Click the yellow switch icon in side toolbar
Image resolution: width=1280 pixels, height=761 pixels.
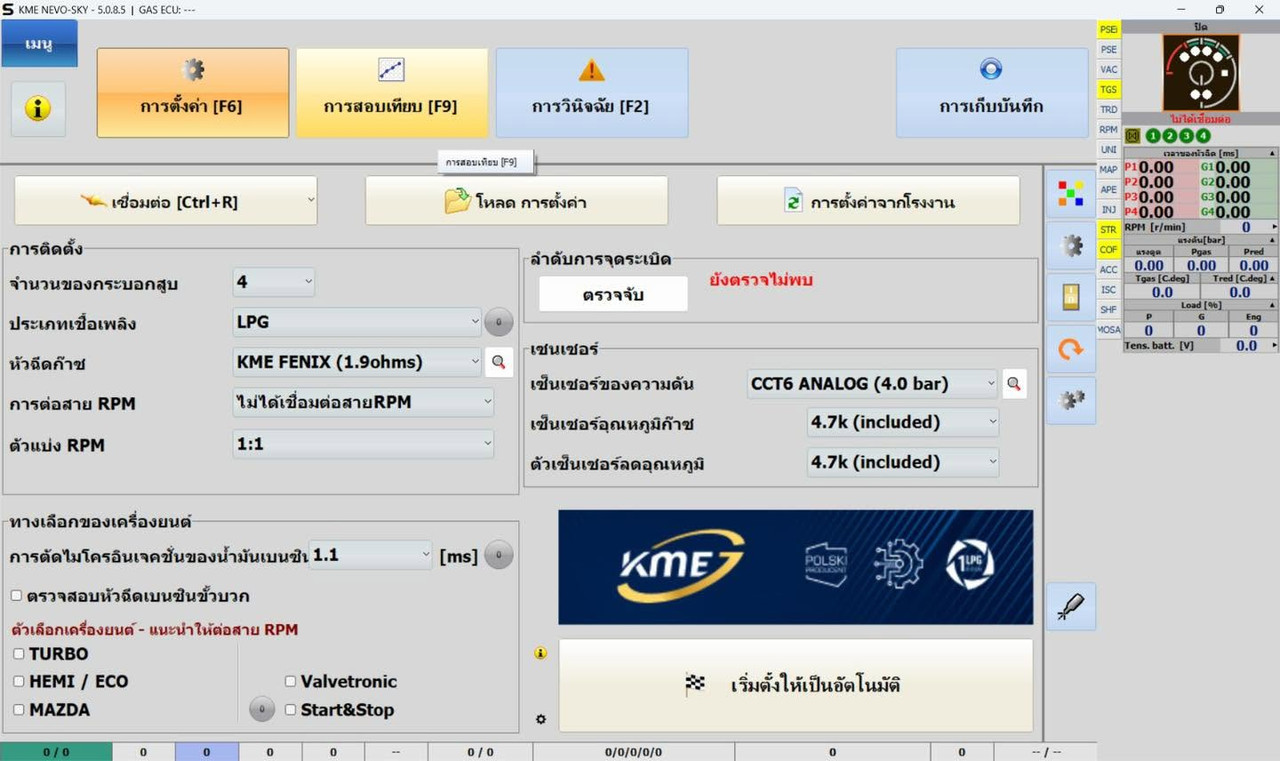(1071, 297)
